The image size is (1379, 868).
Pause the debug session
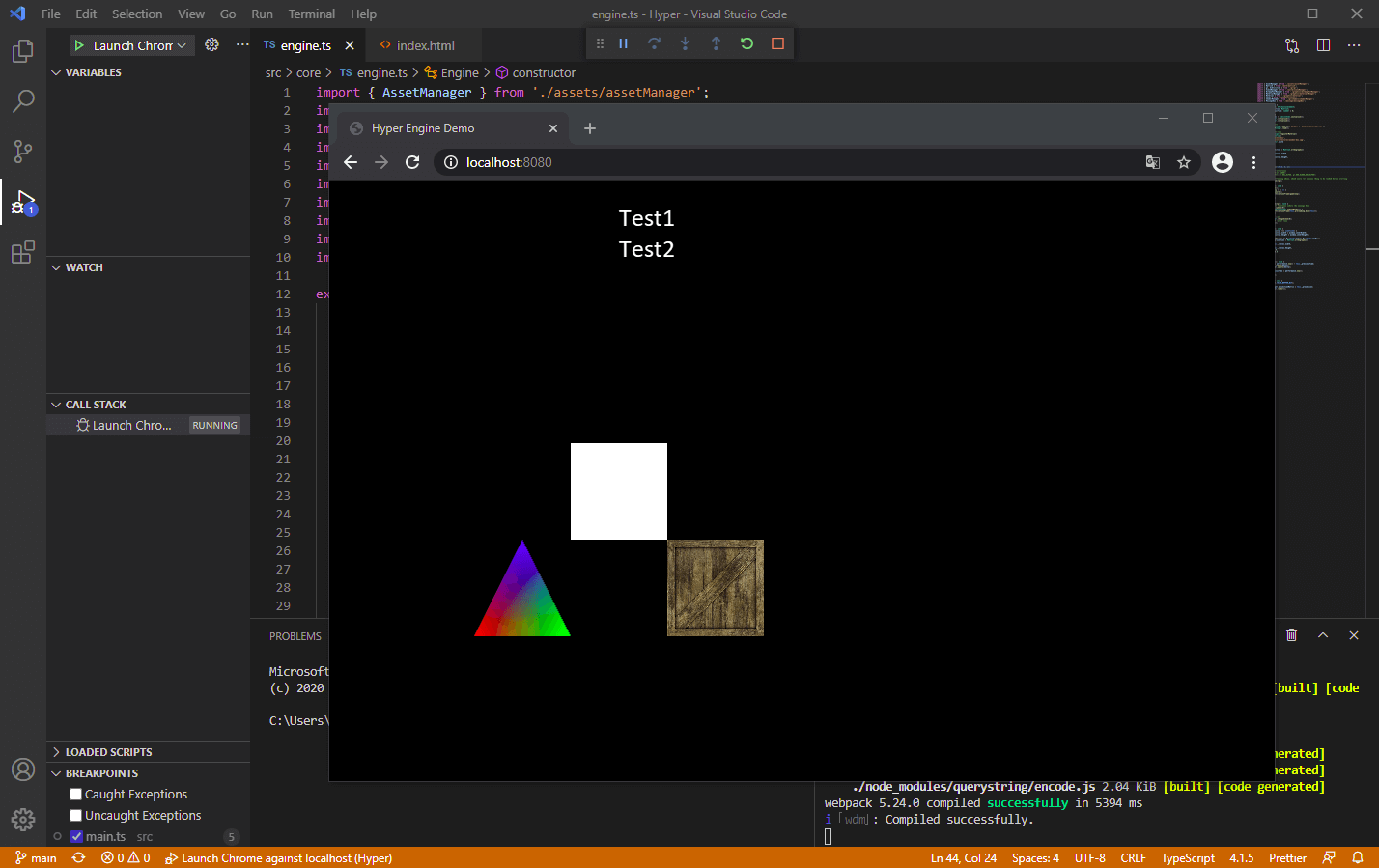(x=624, y=43)
